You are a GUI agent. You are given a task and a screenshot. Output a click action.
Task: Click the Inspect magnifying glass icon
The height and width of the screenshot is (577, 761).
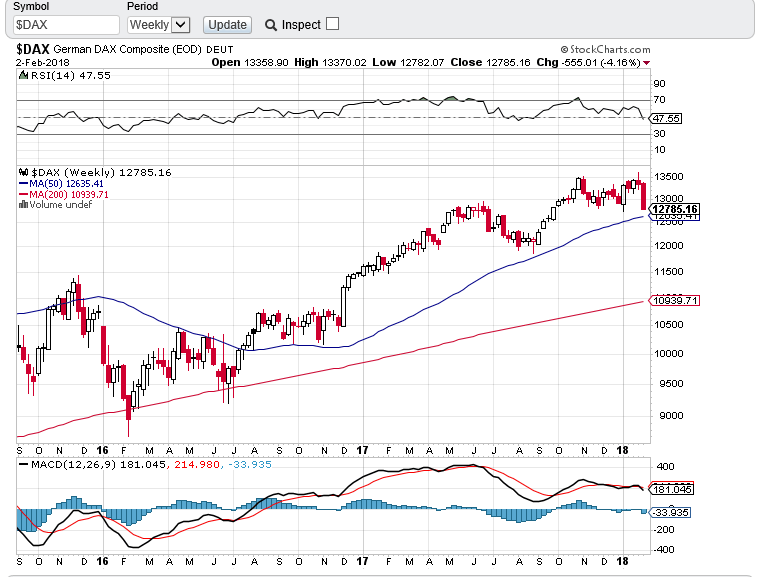pos(271,25)
